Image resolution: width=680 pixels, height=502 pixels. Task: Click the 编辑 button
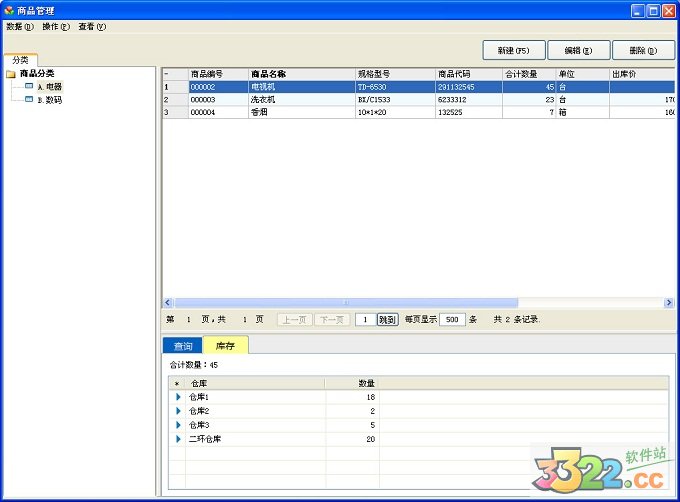coord(579,51)
